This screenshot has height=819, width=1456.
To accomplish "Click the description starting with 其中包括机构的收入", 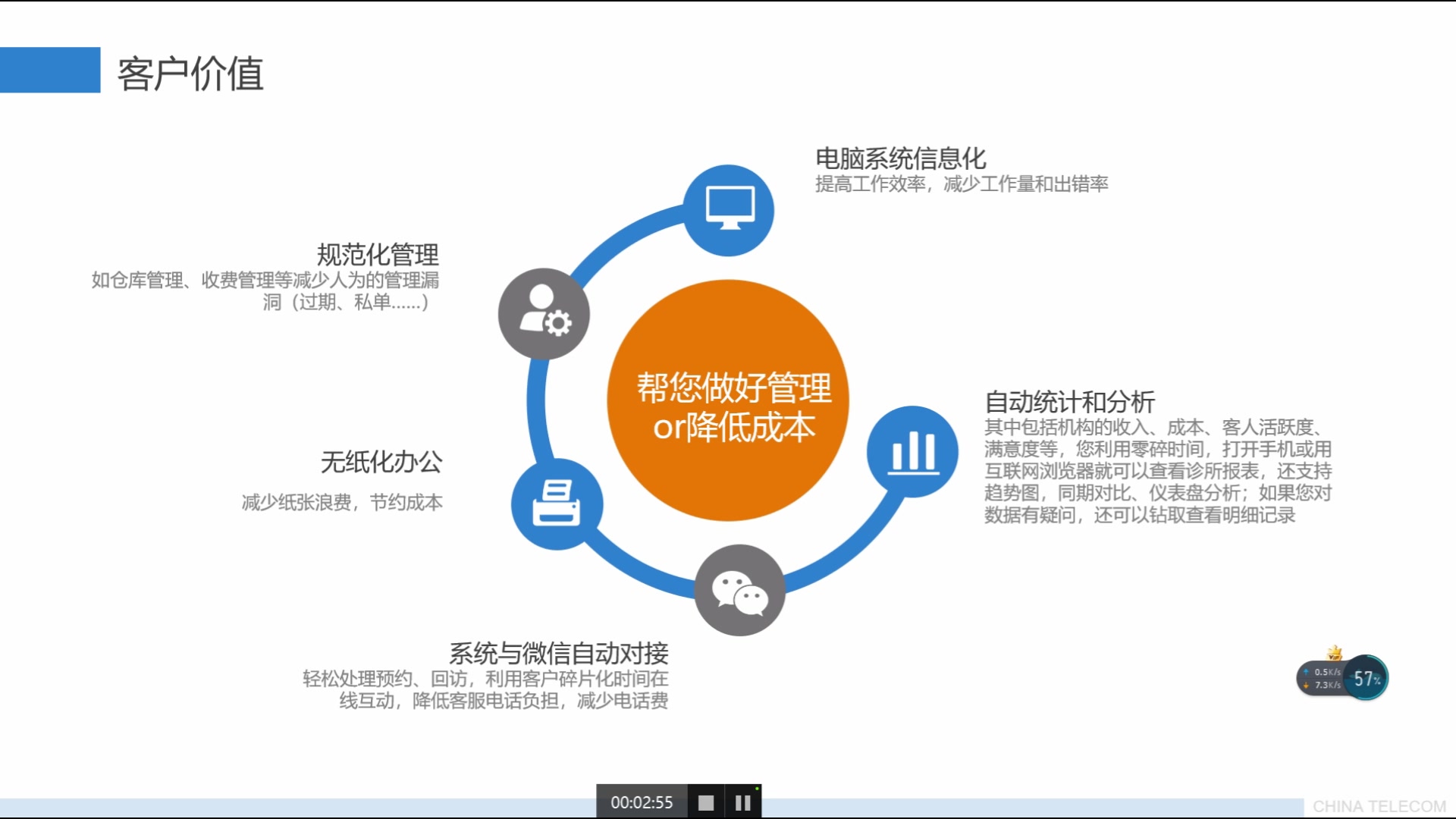I will click(1158, 471).
